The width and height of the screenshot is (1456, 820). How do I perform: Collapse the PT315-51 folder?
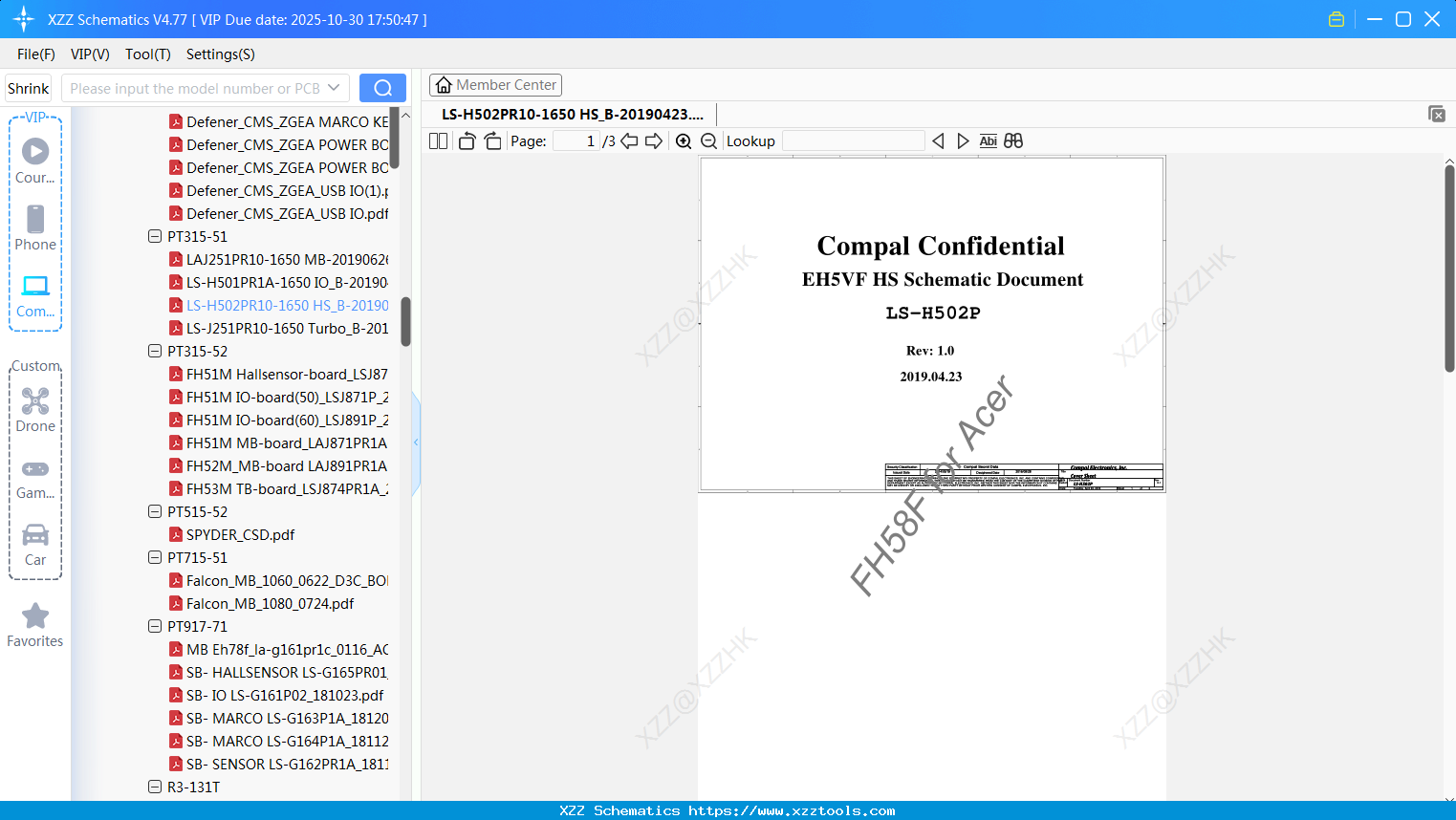[x=155, y=236]
